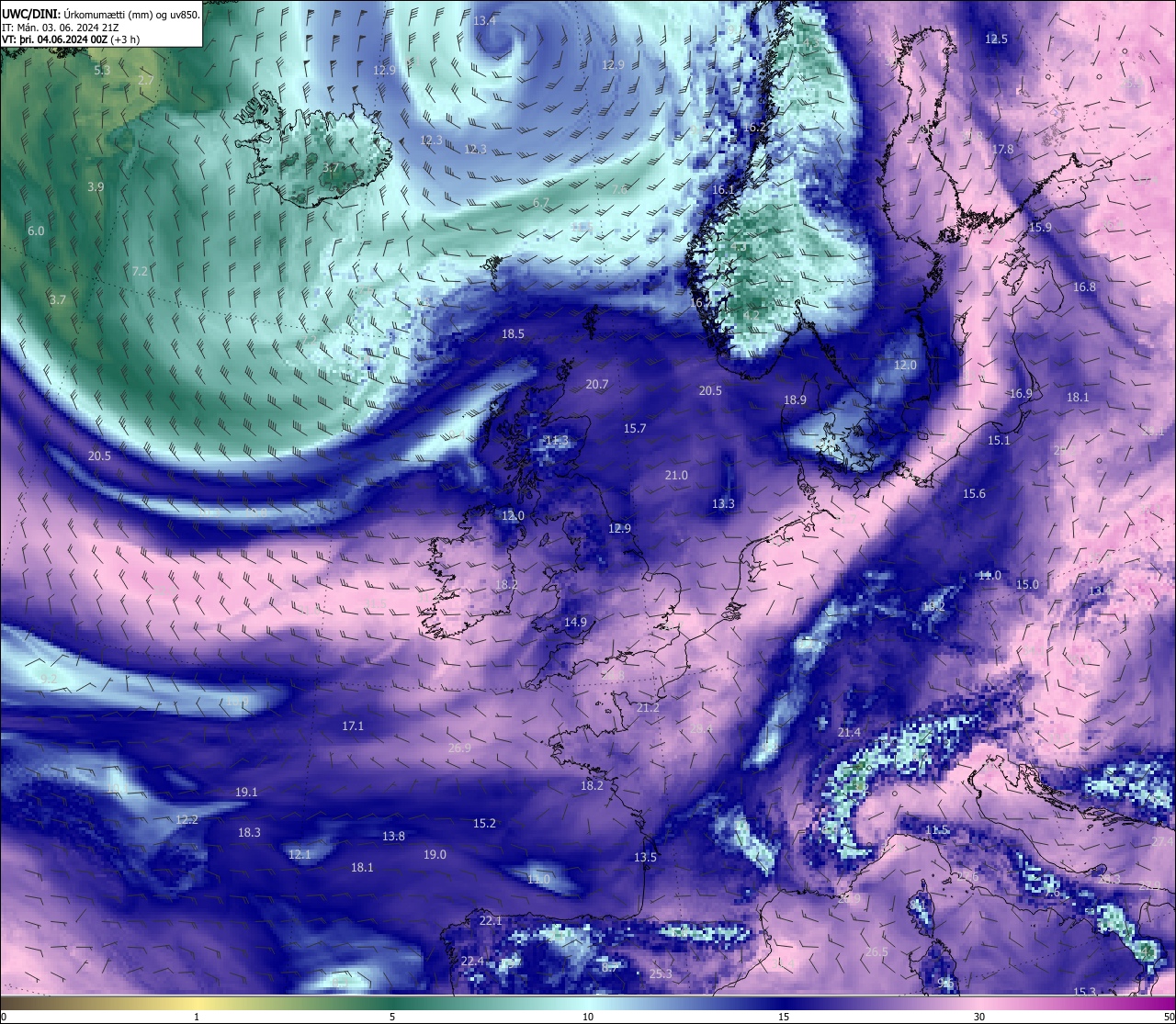Screen dimensions: 1176x1024
Task: Click the color scale label 30
Action: click(x=979, y=1017)
